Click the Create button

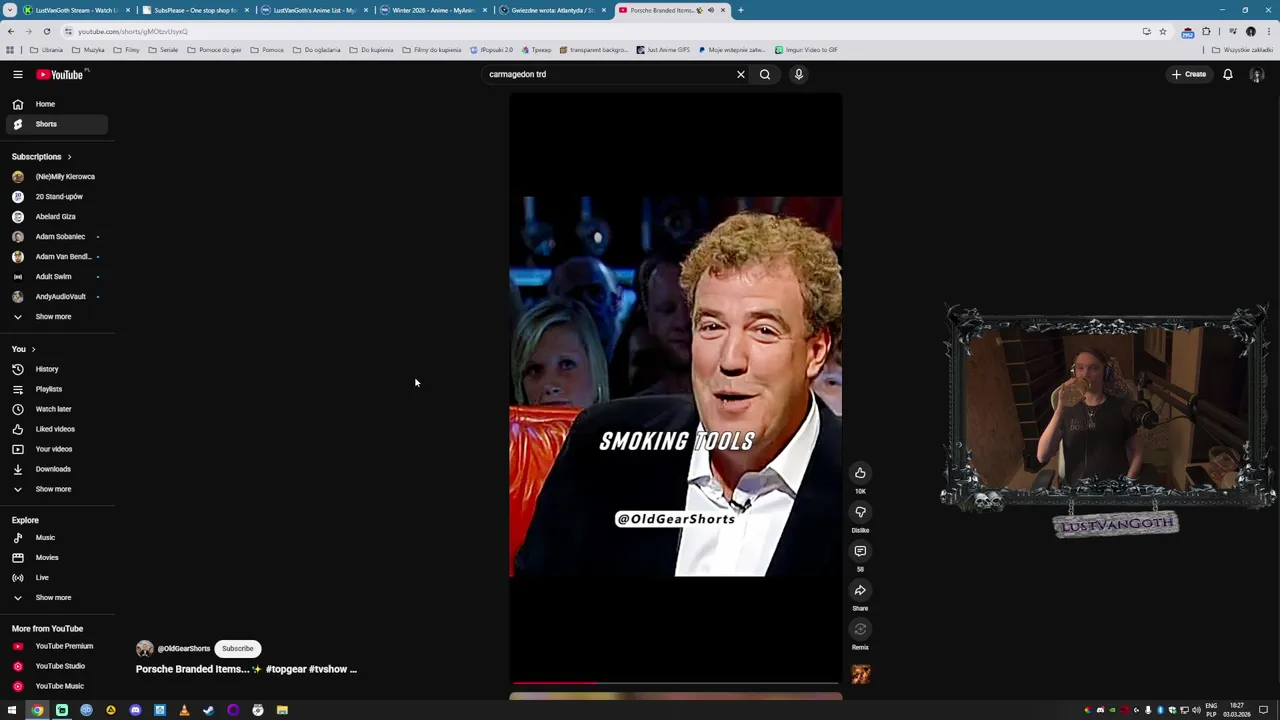click(1189, 74)
